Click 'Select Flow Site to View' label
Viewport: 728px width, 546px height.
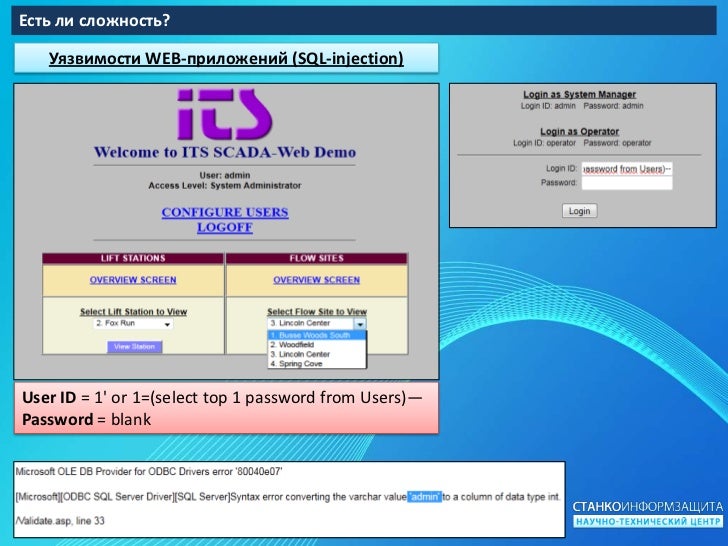click(x=317, y=312)
